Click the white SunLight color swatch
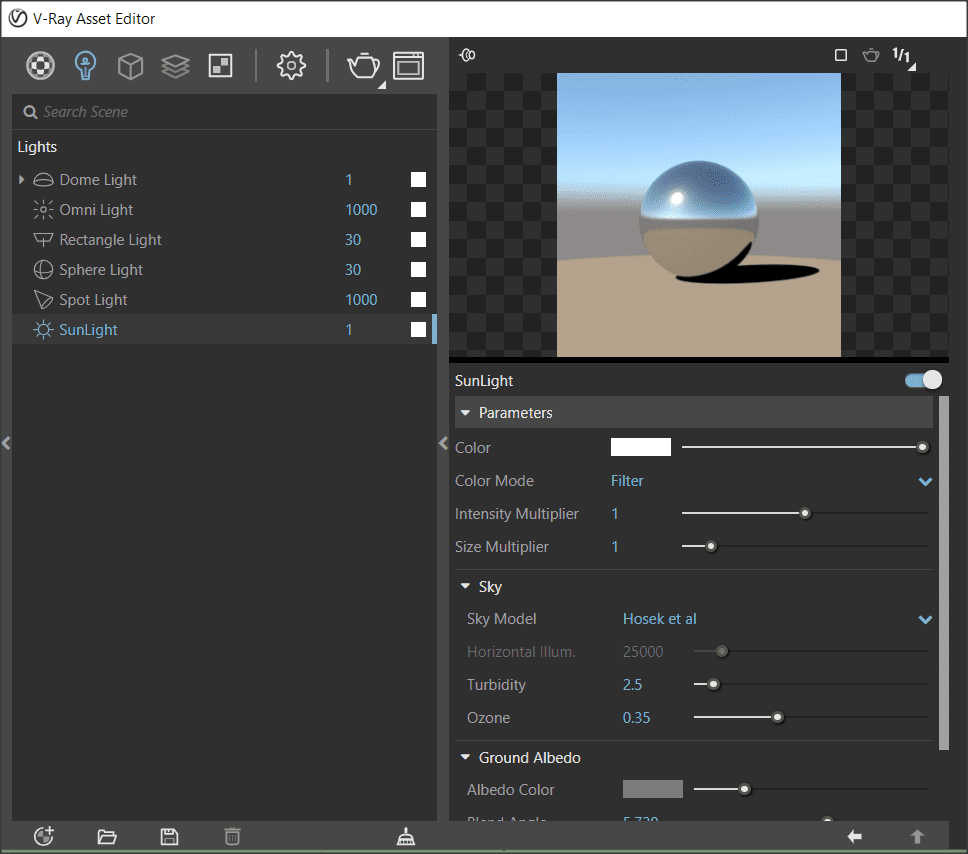The width and height of the screenshot is (968, 854). (641, 448)
